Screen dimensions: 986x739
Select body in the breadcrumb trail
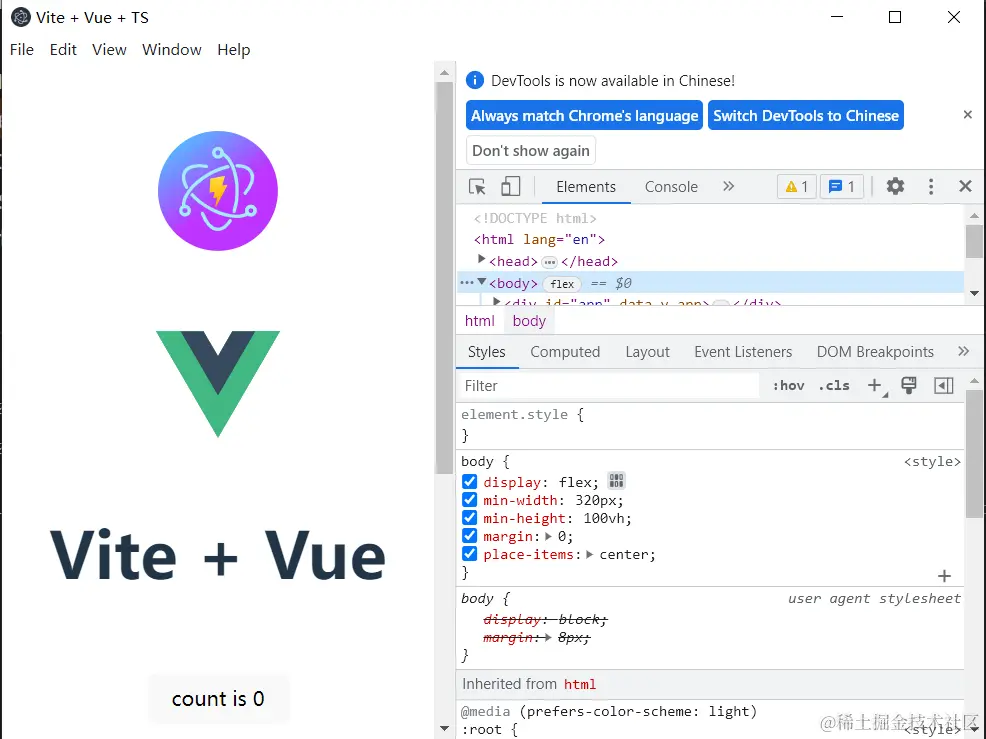529,321
